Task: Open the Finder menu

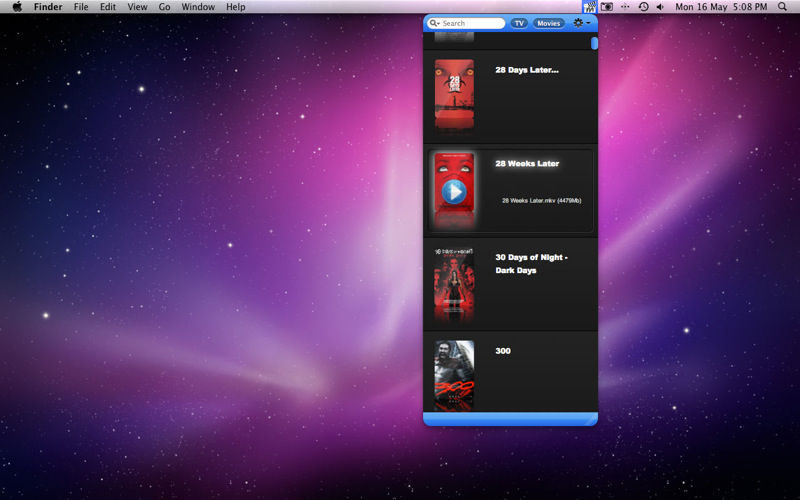Action: point(48,7)
